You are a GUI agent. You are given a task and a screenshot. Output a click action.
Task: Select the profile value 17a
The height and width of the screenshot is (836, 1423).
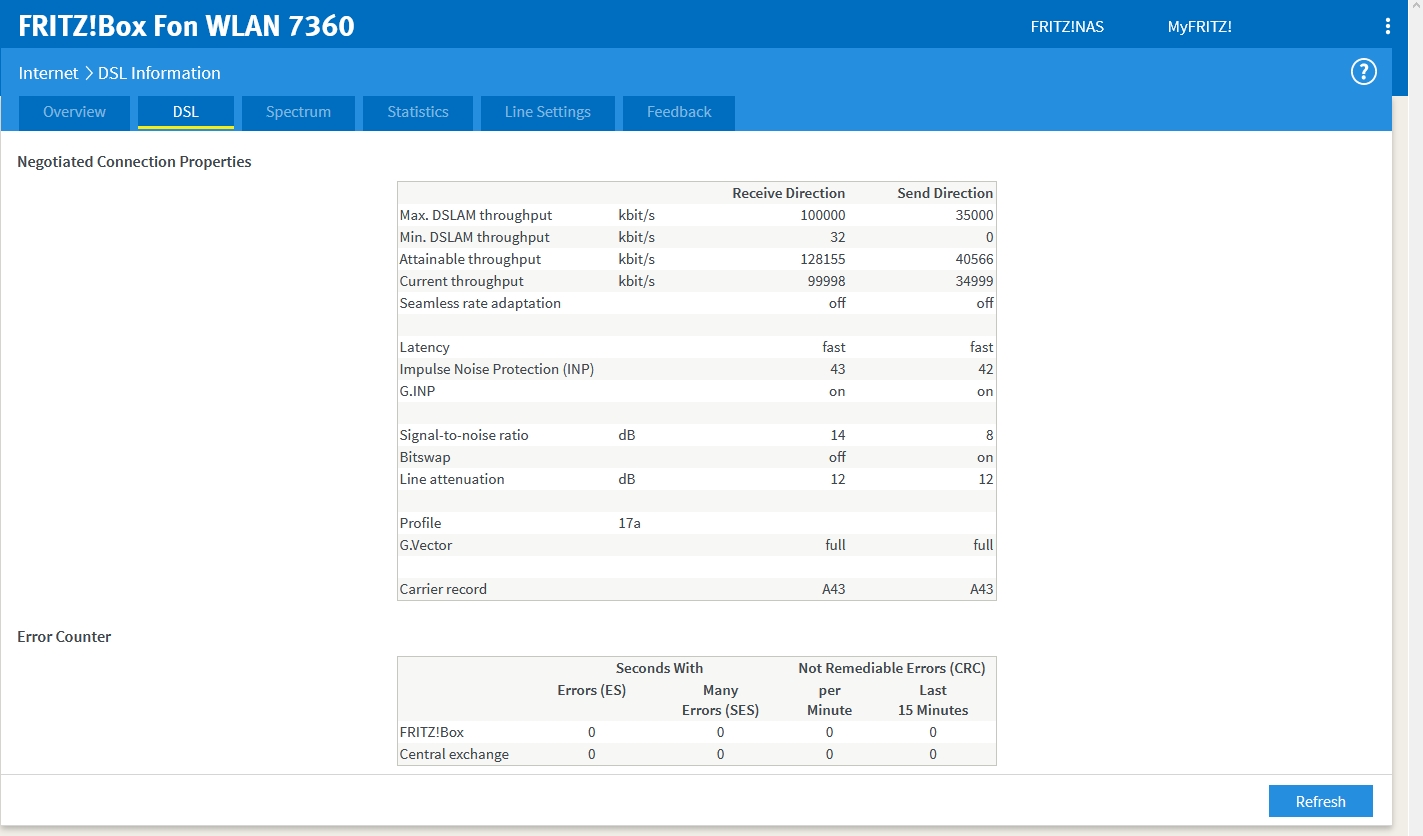tap(630, 523)
